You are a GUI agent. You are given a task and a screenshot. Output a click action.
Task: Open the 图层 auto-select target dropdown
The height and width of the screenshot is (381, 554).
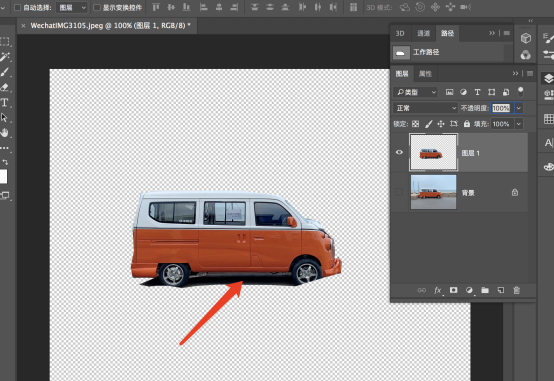pos(72,7)
